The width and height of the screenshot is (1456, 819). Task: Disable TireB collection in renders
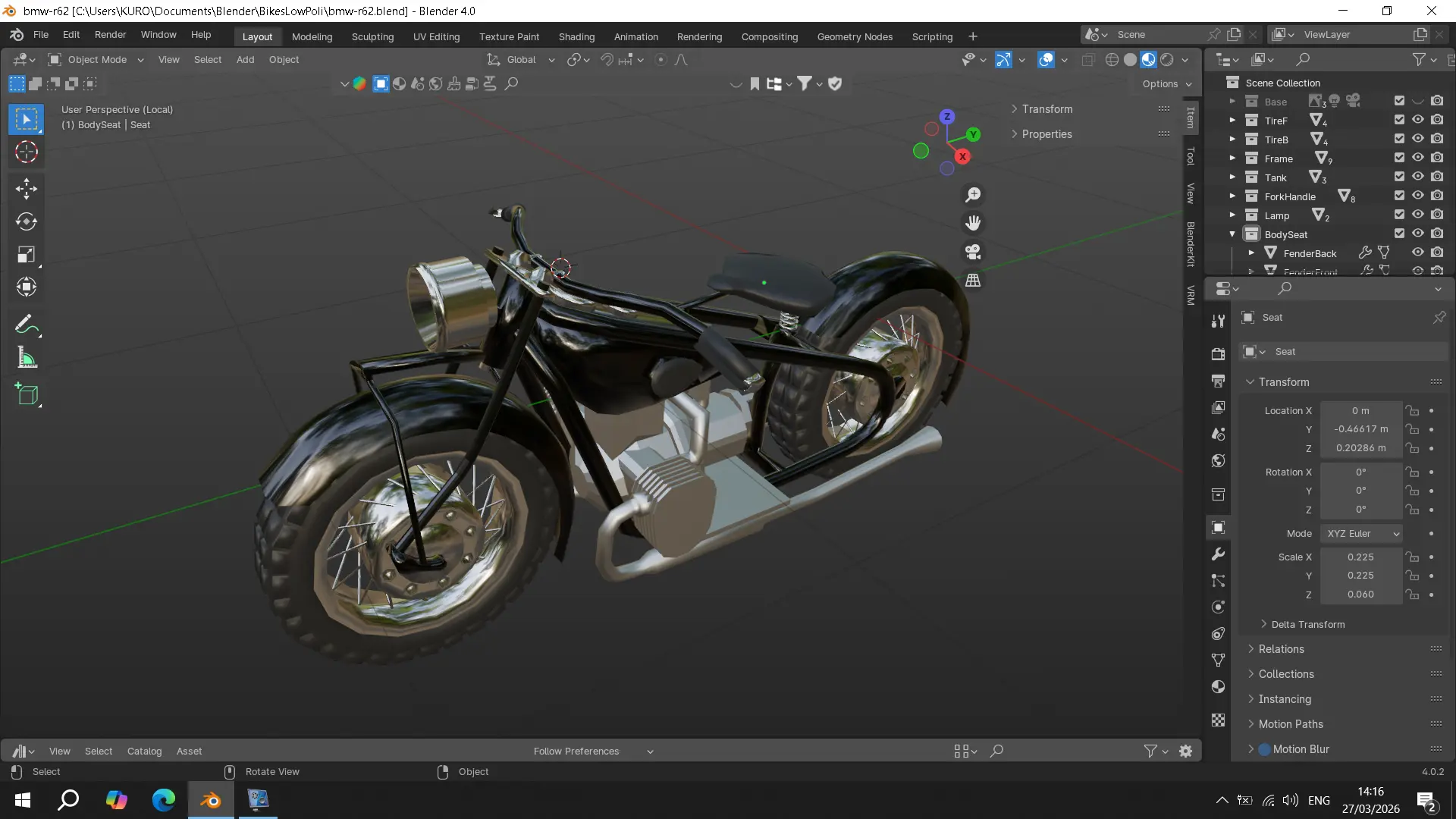pos(1437,139)
